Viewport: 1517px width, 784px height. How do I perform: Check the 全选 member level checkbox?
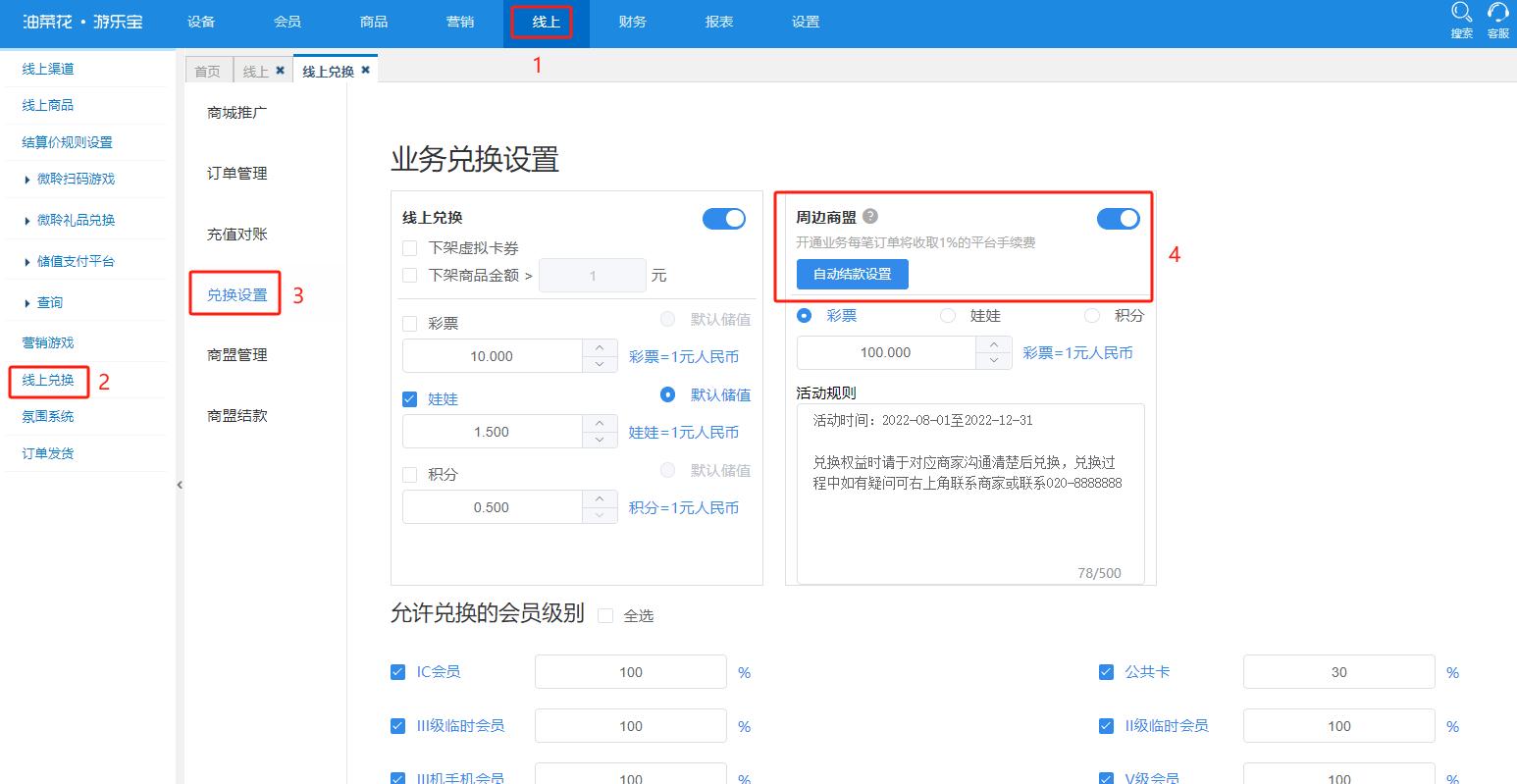coord(605,615)
